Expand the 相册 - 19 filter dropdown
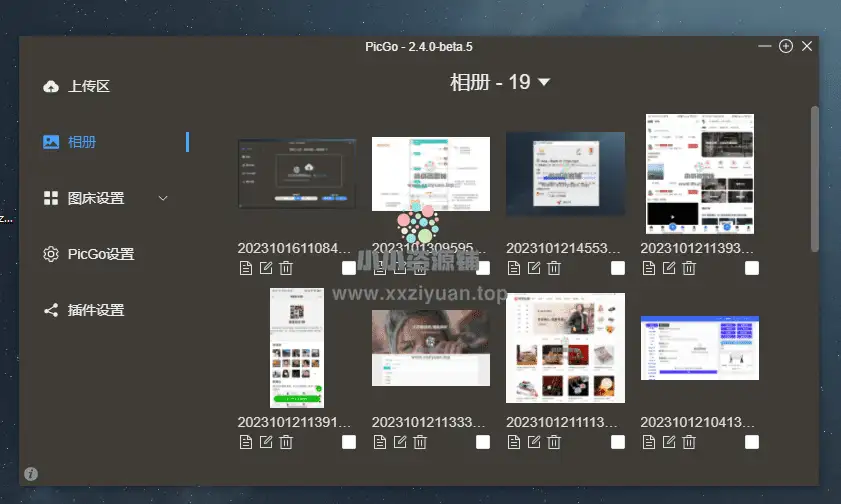The image size is (841, 504). [x=544, y=82]
